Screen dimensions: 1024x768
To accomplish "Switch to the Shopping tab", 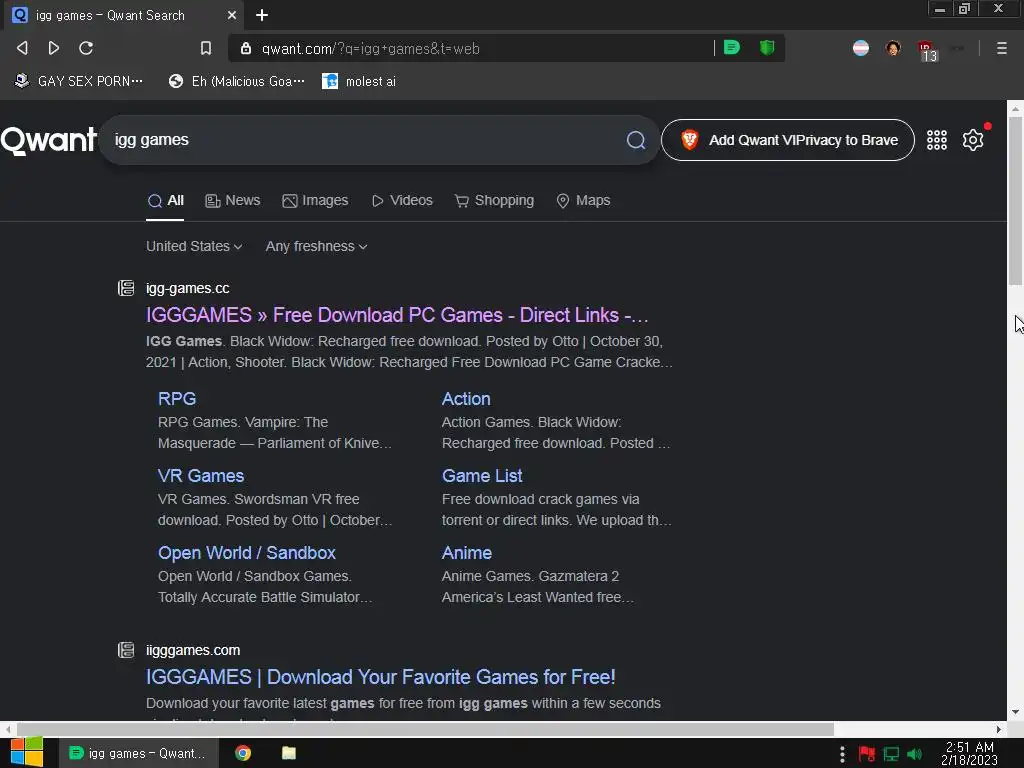I will [494, 200].
